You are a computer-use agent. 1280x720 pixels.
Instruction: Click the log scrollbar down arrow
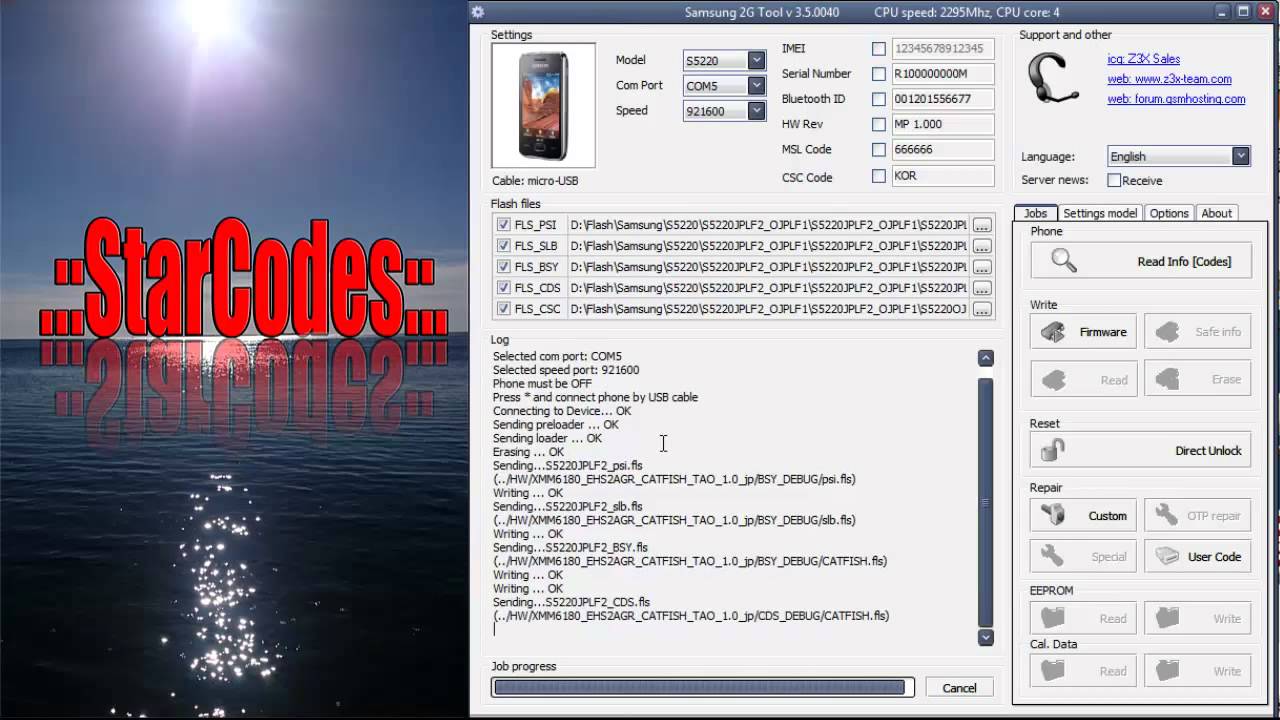986,637
